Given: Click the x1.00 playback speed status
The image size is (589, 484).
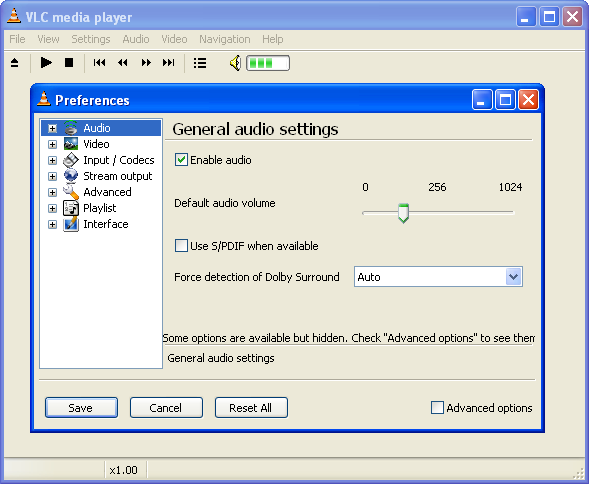Looking at the screenshot, I should (x=124, y=470).
